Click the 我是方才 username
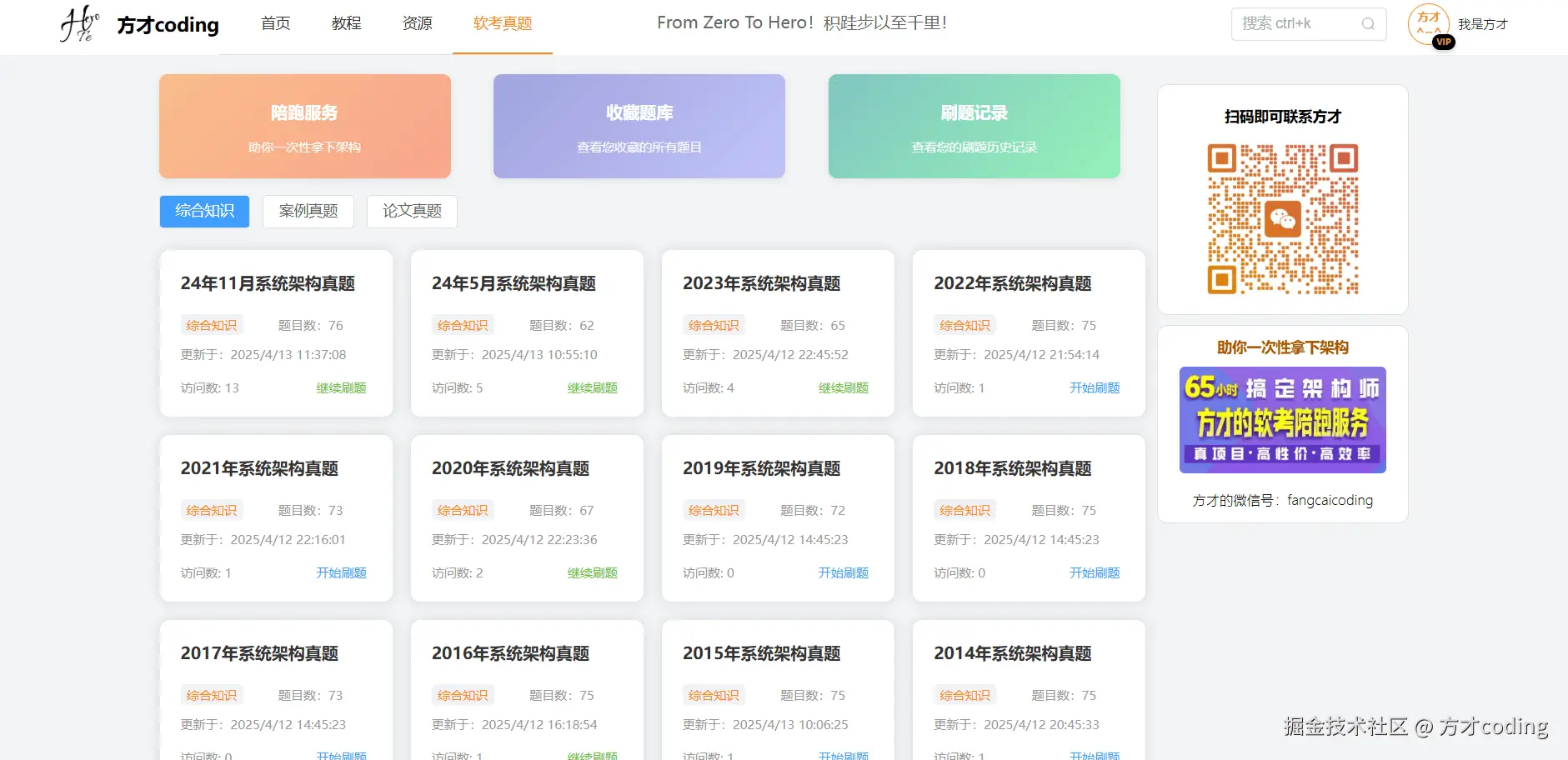 (1483, 24)
